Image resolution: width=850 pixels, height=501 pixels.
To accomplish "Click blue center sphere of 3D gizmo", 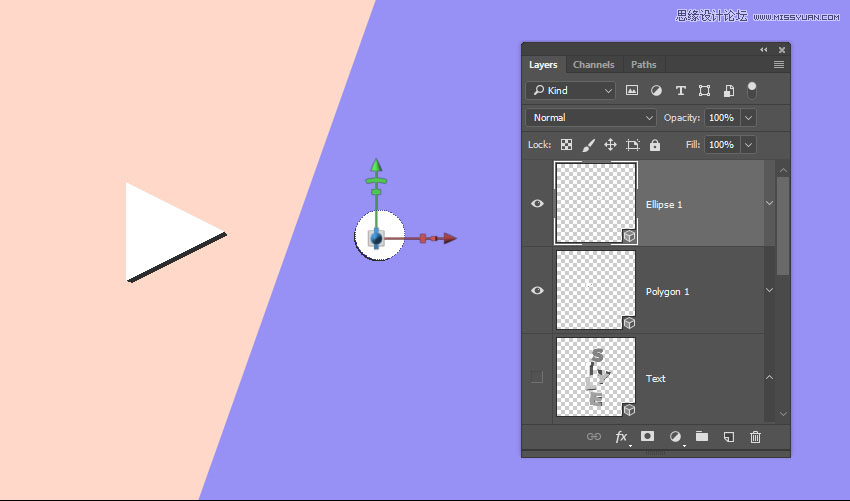I will 376,238.
